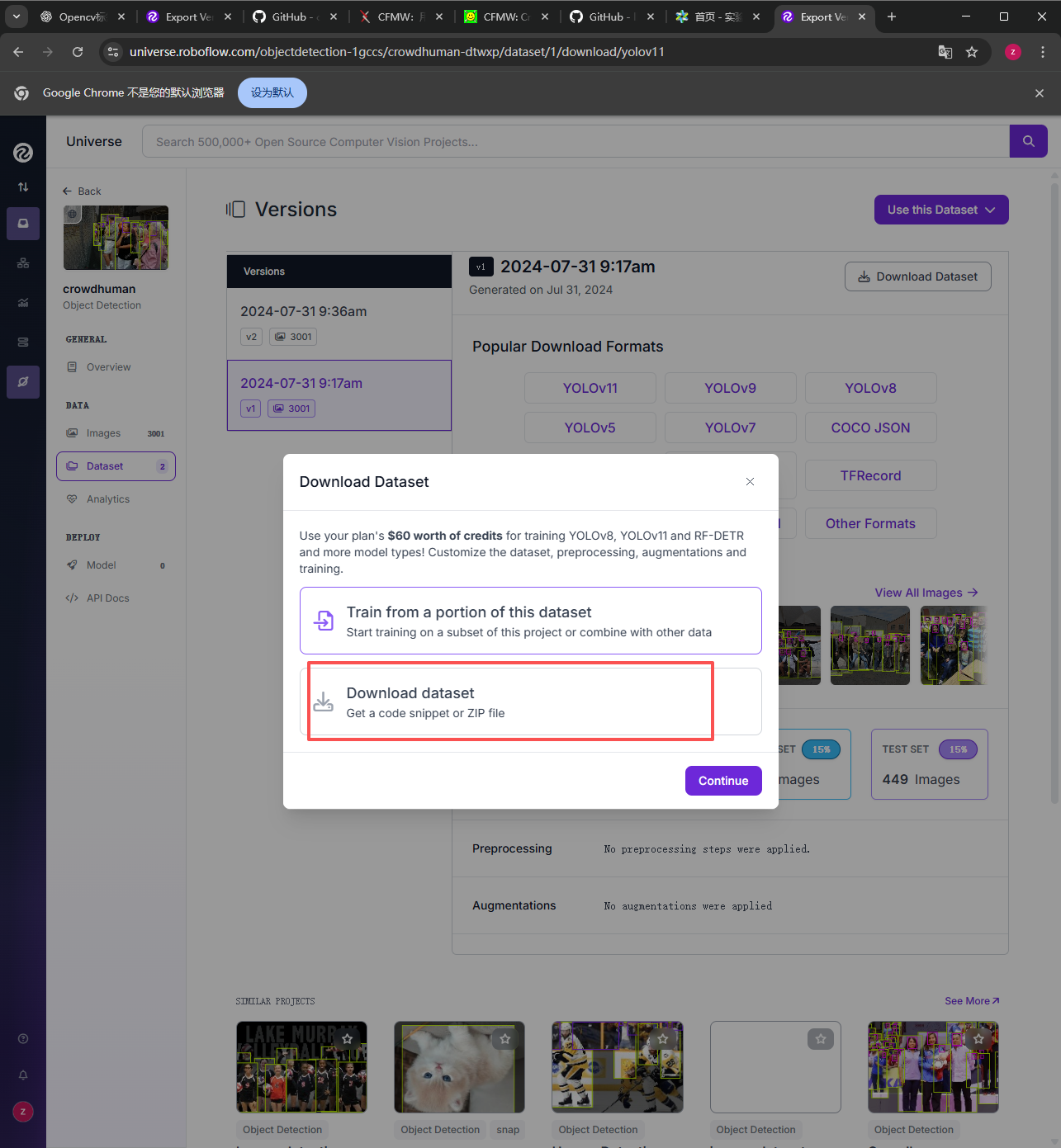The image size is (1061, 1148).
Task: Open the Lake Murray similar project thumbnail
Action: click(x=301, y=1067)
